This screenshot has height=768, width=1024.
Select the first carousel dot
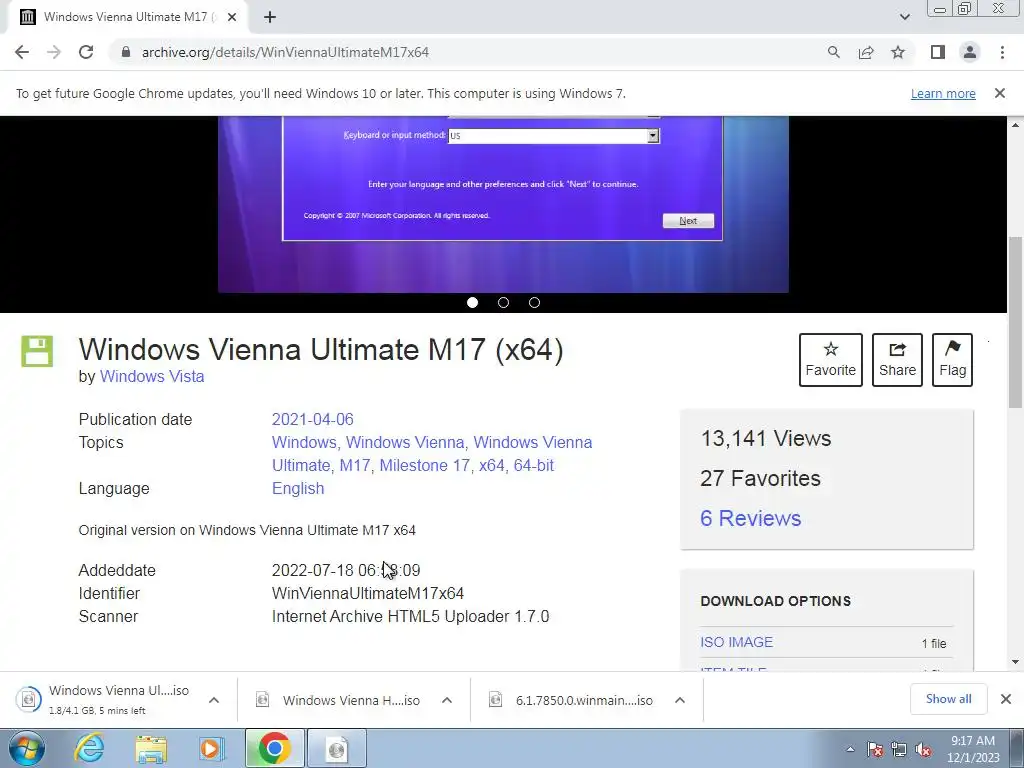(473, 302)
